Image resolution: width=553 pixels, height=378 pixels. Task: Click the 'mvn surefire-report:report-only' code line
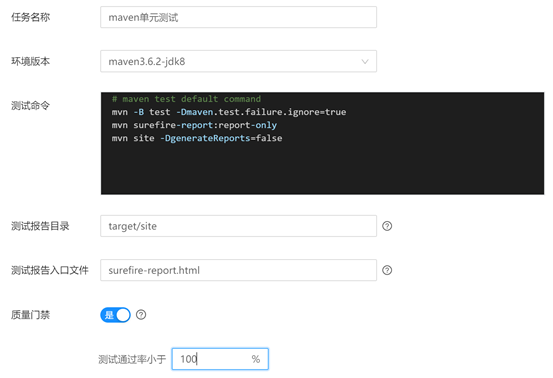pyautogui.click(x=194, y=125)
